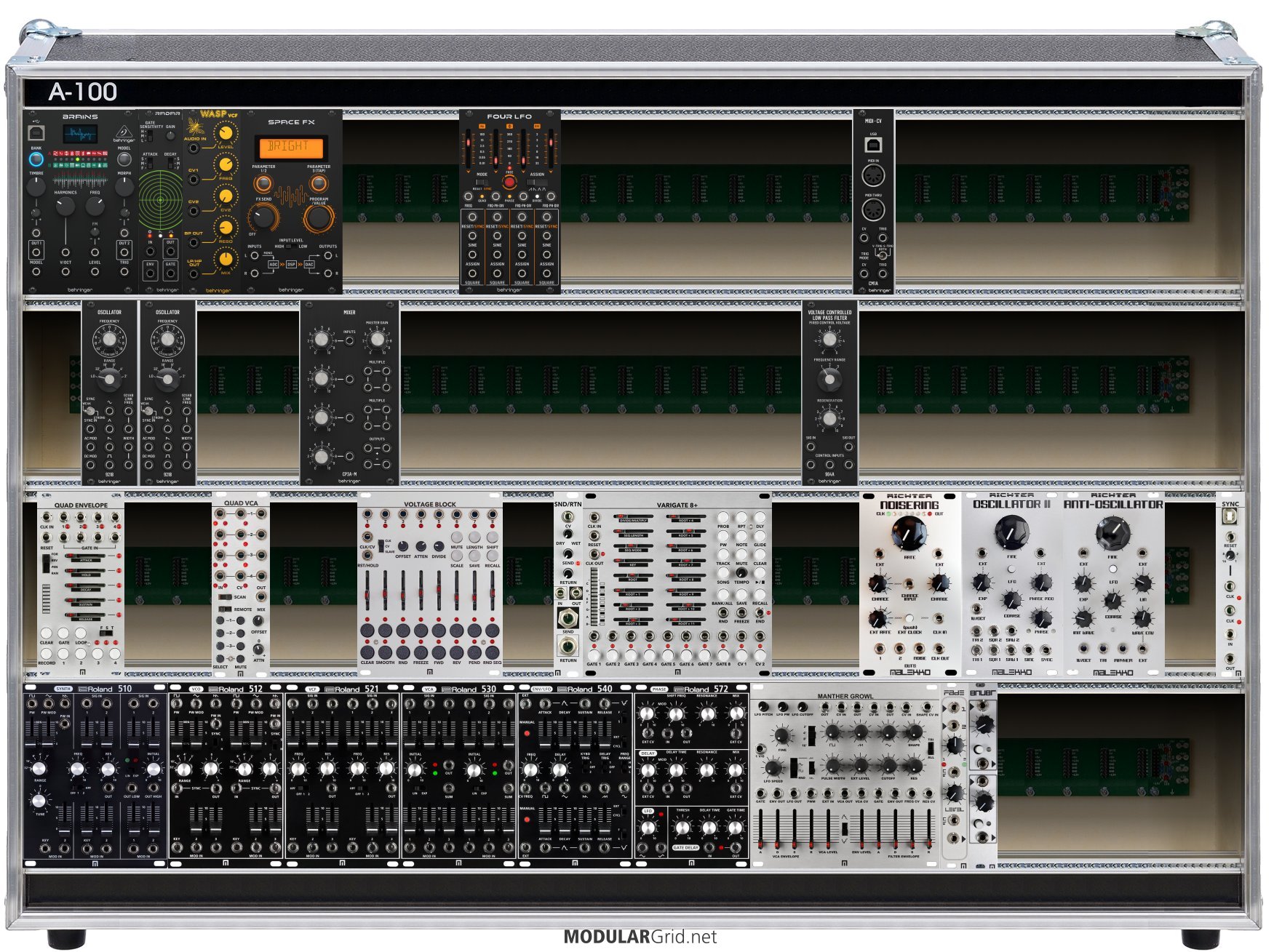Click the USB port on the Sync module

(x=1230, y=516)
